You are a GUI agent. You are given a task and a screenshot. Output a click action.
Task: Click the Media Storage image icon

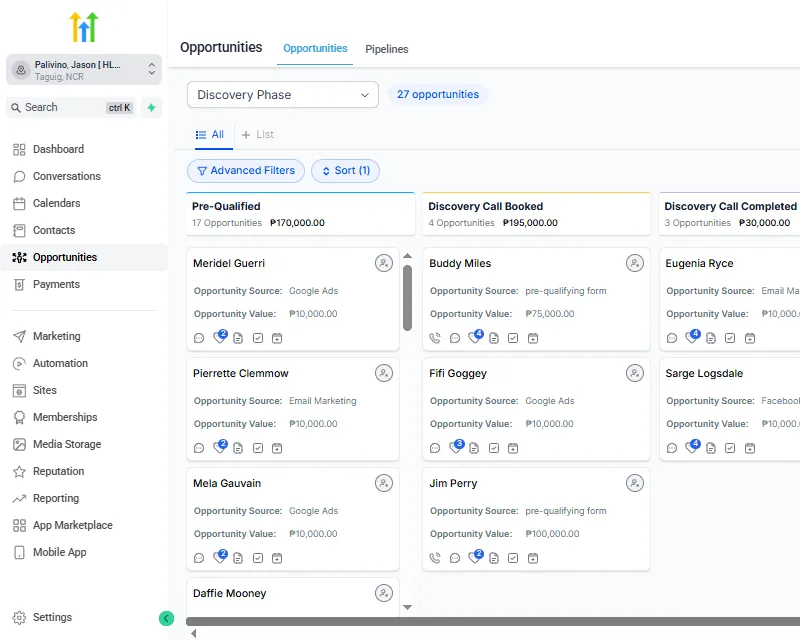point(19,445)
